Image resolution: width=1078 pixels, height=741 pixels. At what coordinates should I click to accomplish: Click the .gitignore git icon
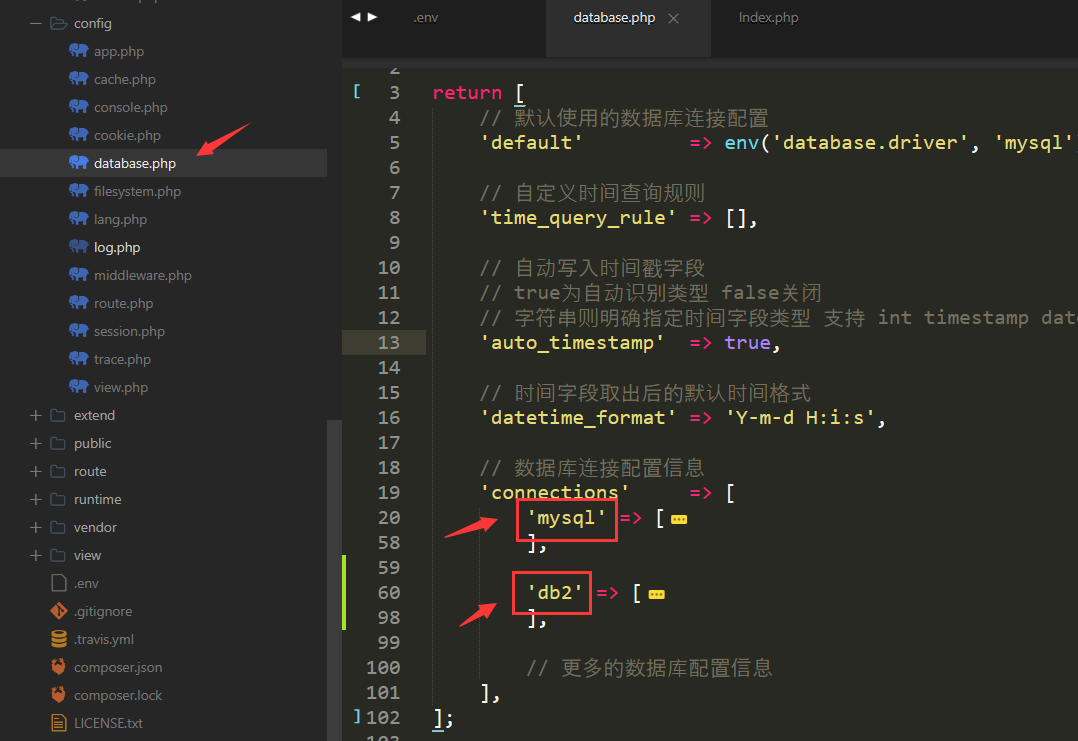(x=58, y=610)
